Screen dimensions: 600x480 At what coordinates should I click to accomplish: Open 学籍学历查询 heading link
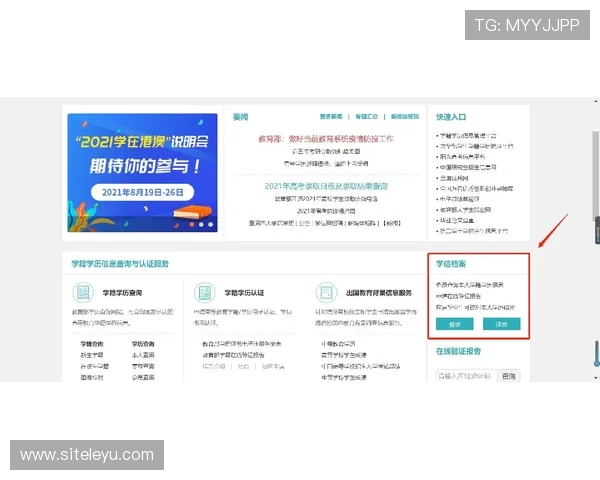click(122, 293)
